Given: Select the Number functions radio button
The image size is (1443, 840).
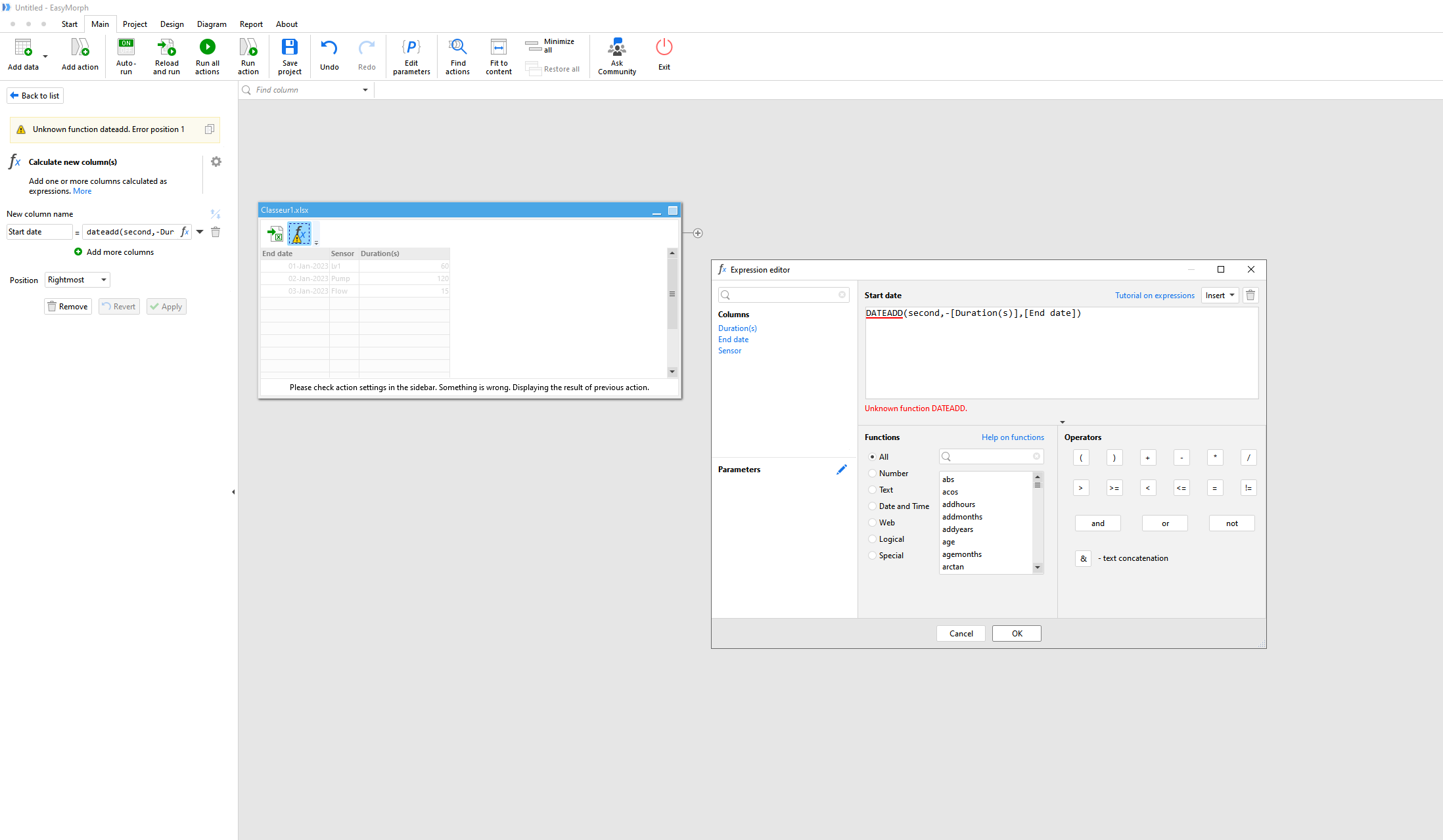Looking at the screenshot, I should pyautogui.click(x=872, y=474).
